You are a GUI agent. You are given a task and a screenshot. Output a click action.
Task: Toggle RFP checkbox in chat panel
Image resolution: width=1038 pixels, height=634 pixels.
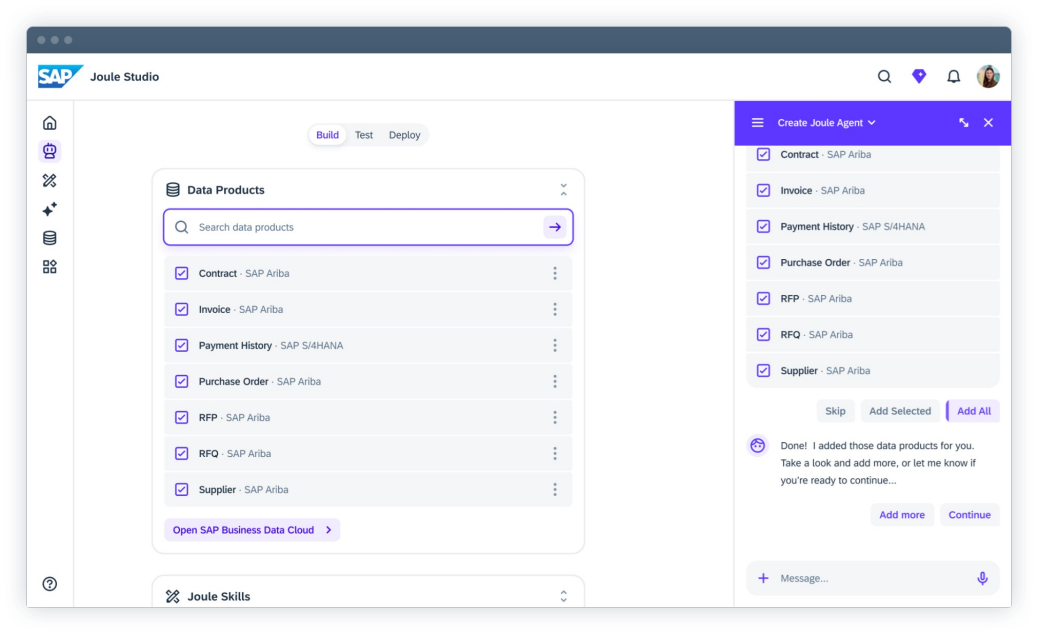pos(763,298)
